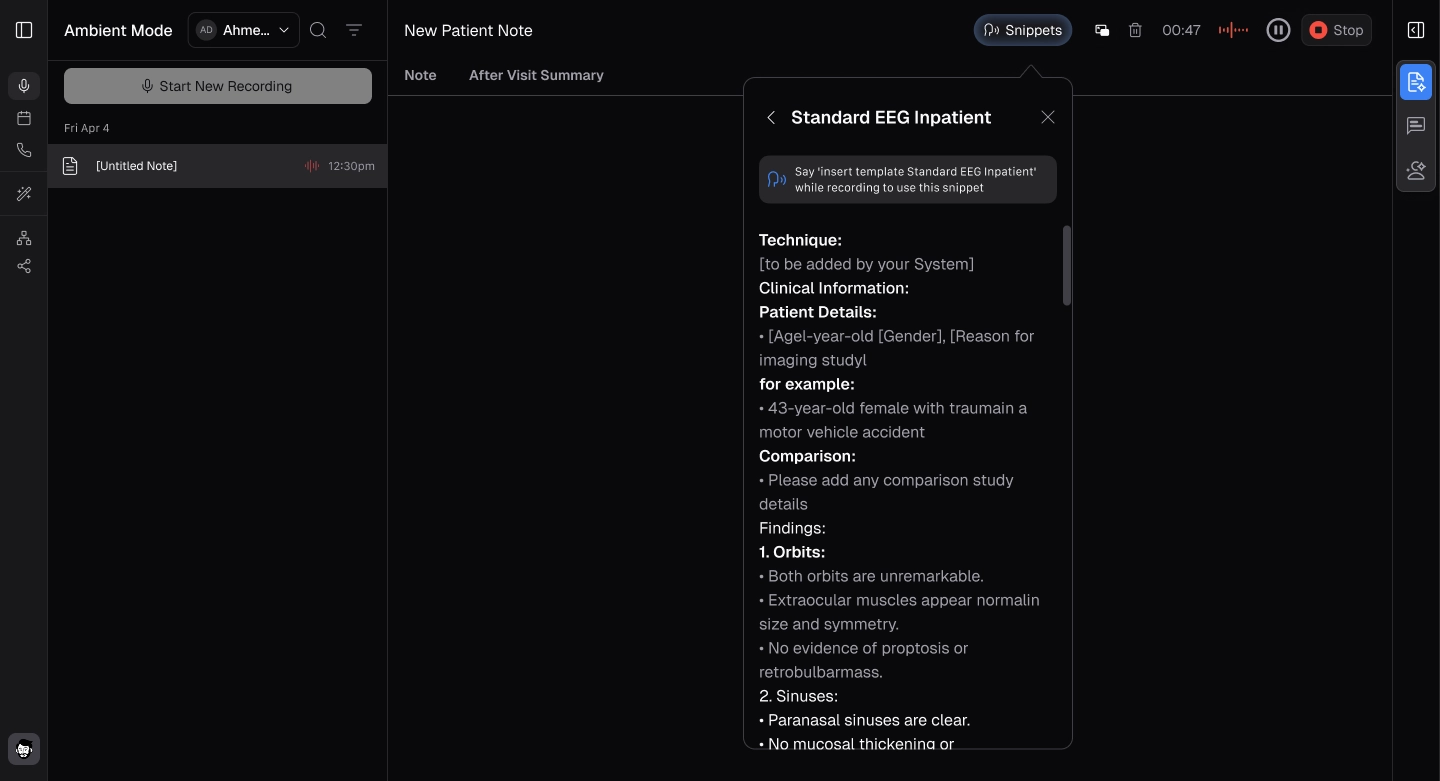Expand the Ahme... user dropdown
1440x781 pixels.
click(x=244, y=30)
